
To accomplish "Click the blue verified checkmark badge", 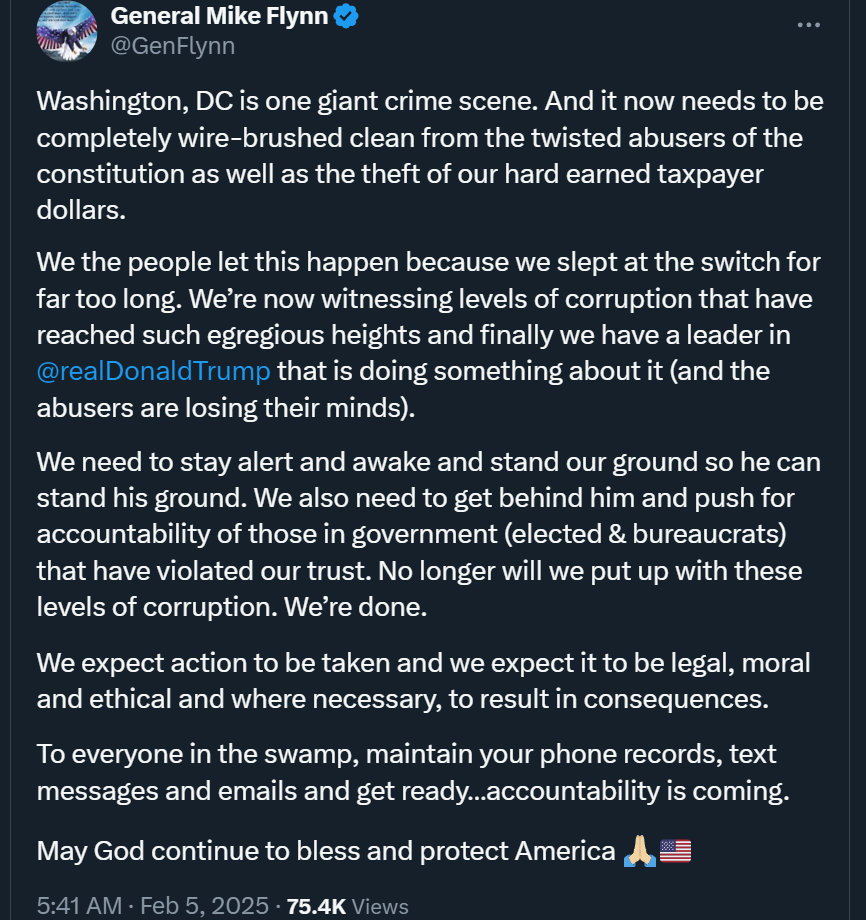I will [346, 16].
